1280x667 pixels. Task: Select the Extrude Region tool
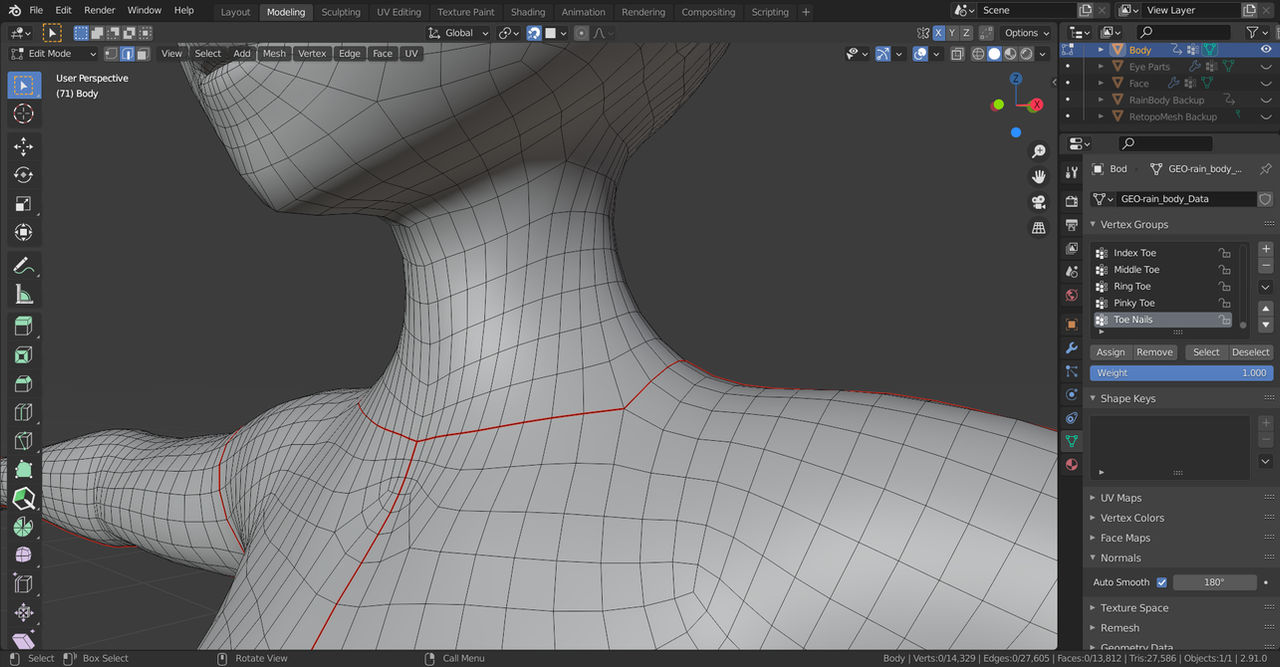tap(23, 326)
